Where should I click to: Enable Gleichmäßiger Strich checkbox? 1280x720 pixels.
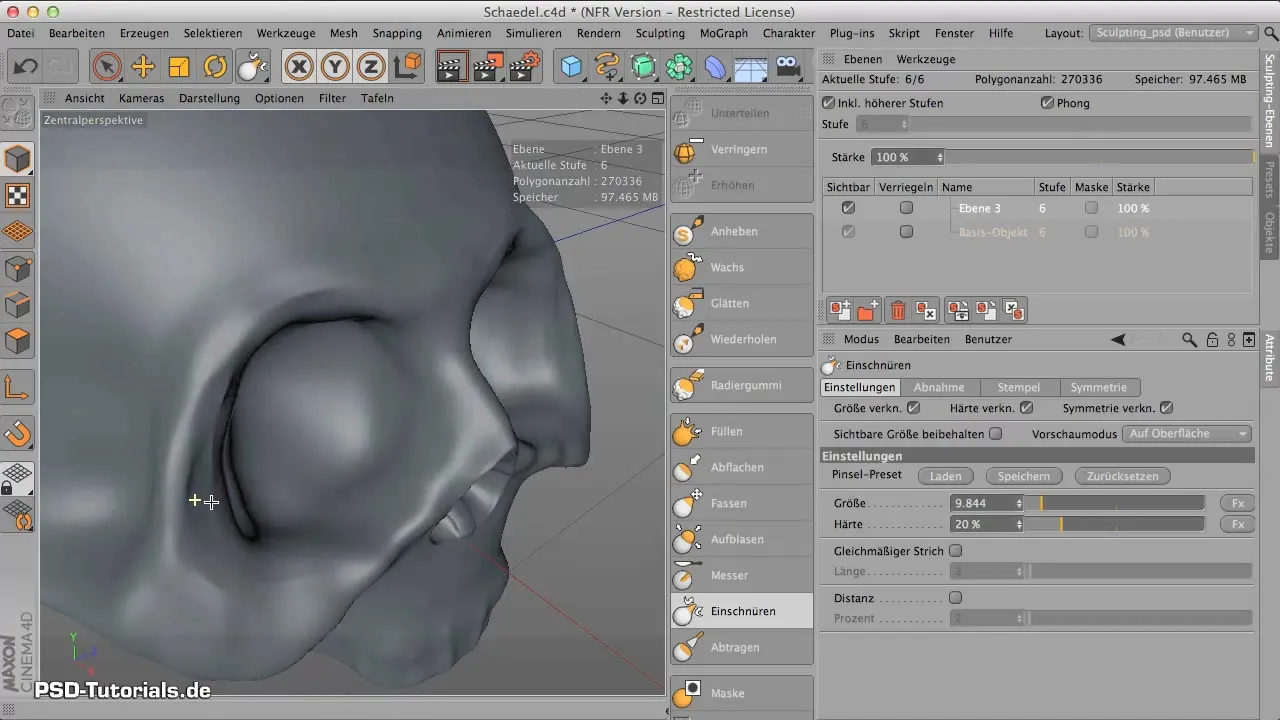click(x=955, y=550)
